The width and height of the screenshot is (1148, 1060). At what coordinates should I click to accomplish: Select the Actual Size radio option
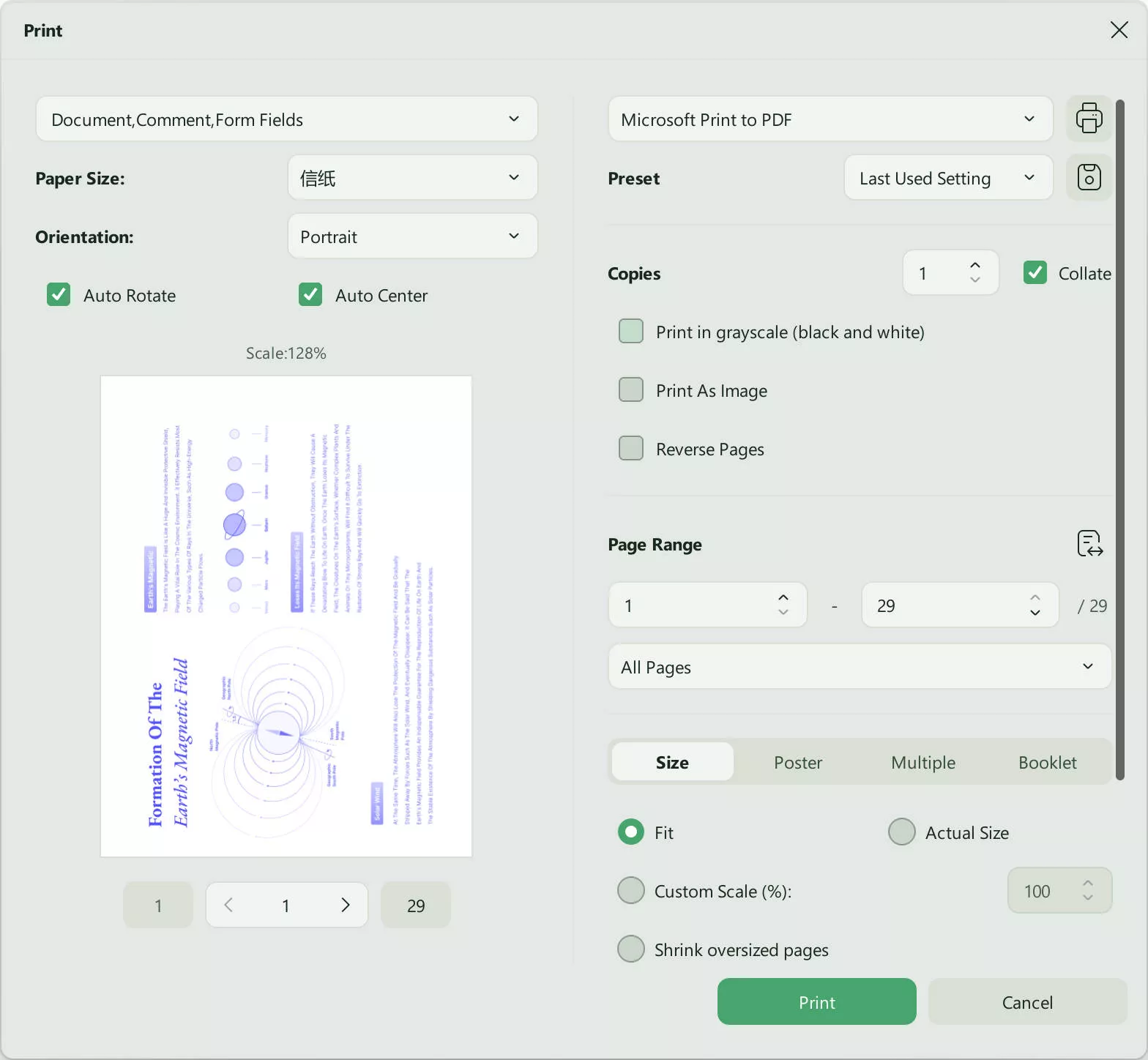[x=901, y=832]
